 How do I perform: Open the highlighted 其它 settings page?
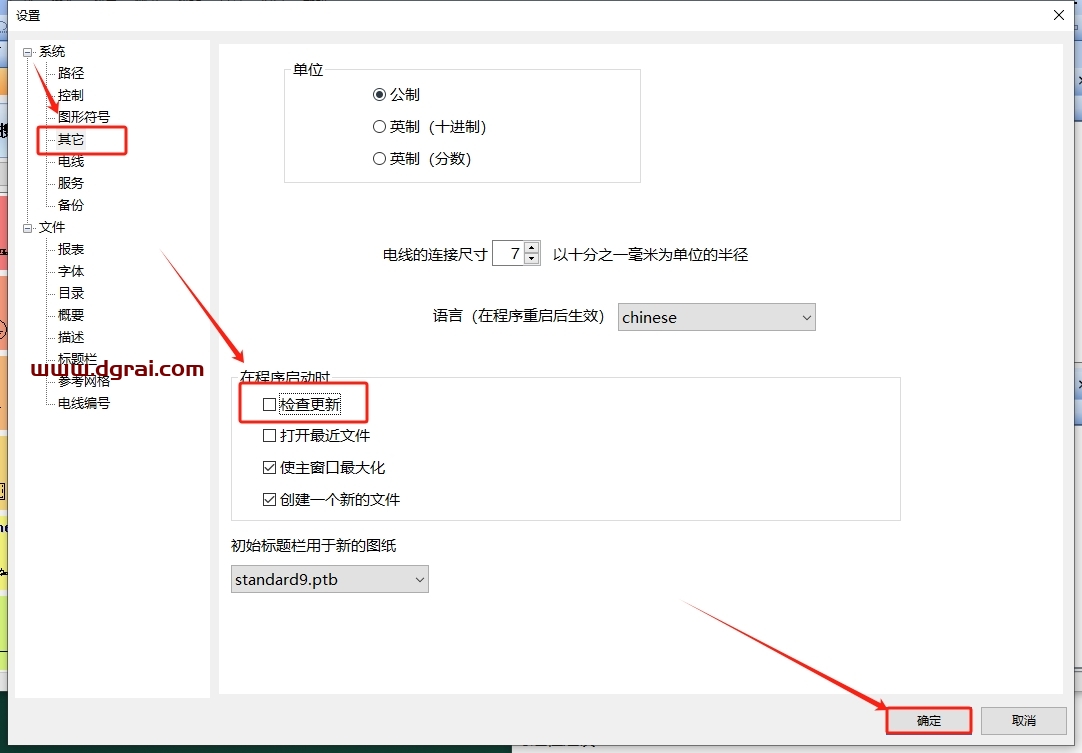coord(70,139)
